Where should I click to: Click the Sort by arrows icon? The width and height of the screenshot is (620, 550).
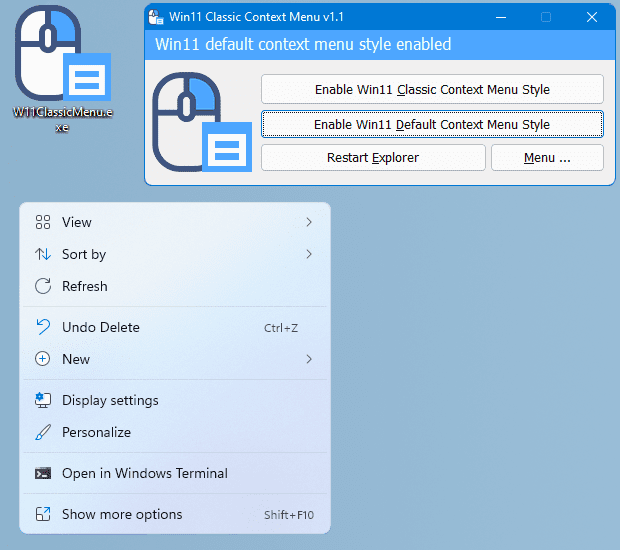point(43,254)
